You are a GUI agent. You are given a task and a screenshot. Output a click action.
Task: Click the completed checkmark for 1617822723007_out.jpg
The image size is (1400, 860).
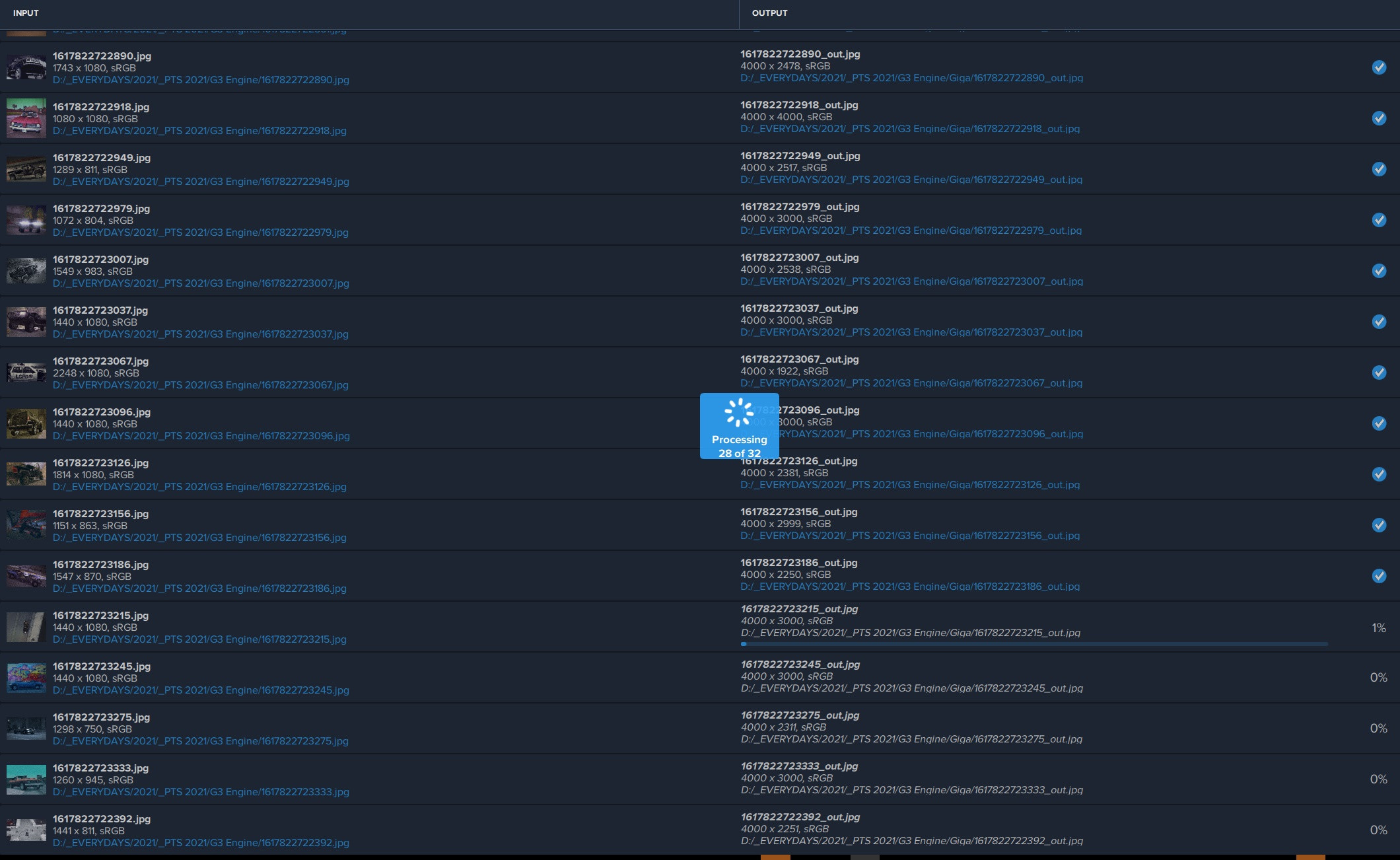point(1379,271)
